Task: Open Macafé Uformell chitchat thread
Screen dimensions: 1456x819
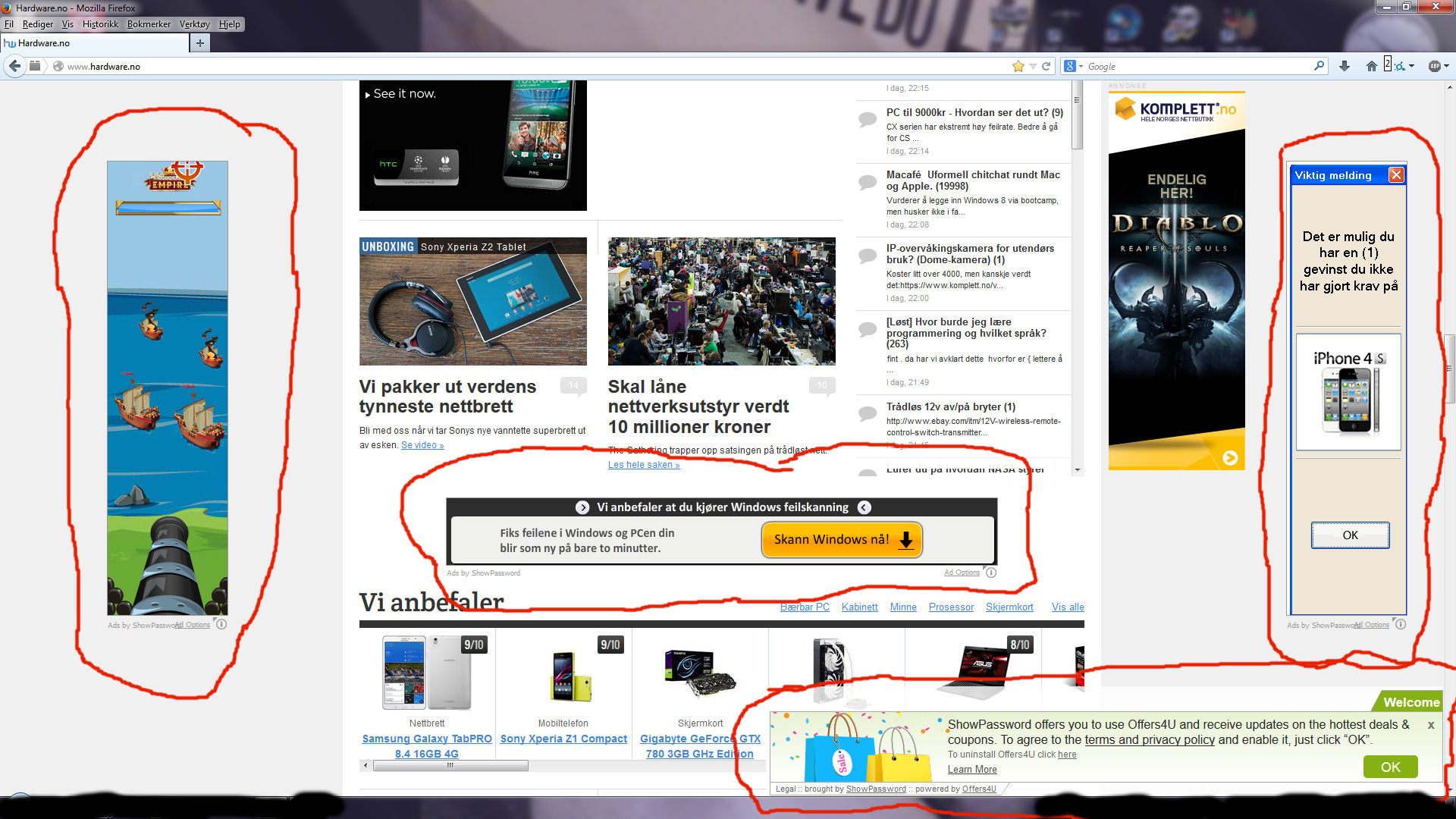Action: click(x=973, y=180)
